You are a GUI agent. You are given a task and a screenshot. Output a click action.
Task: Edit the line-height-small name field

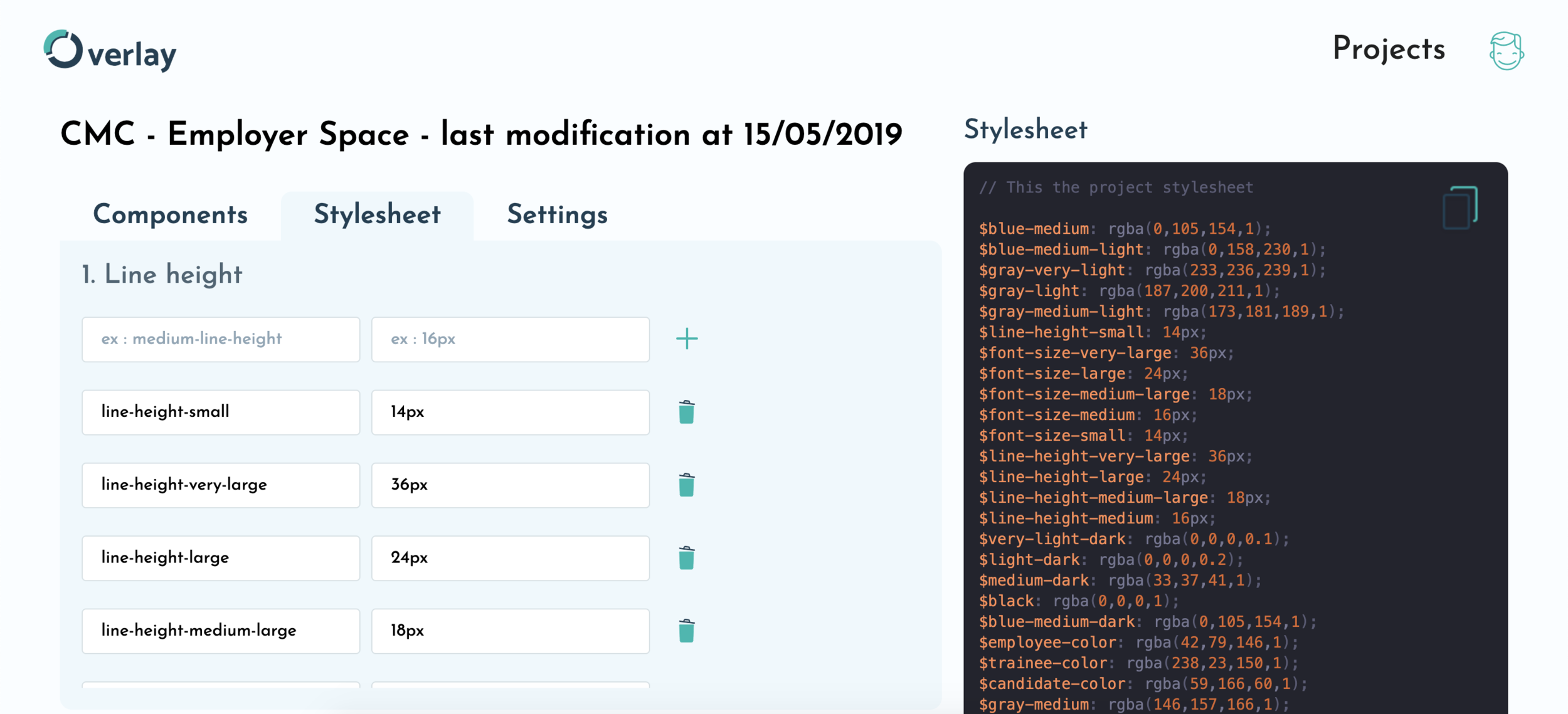[x=221, y=412]
